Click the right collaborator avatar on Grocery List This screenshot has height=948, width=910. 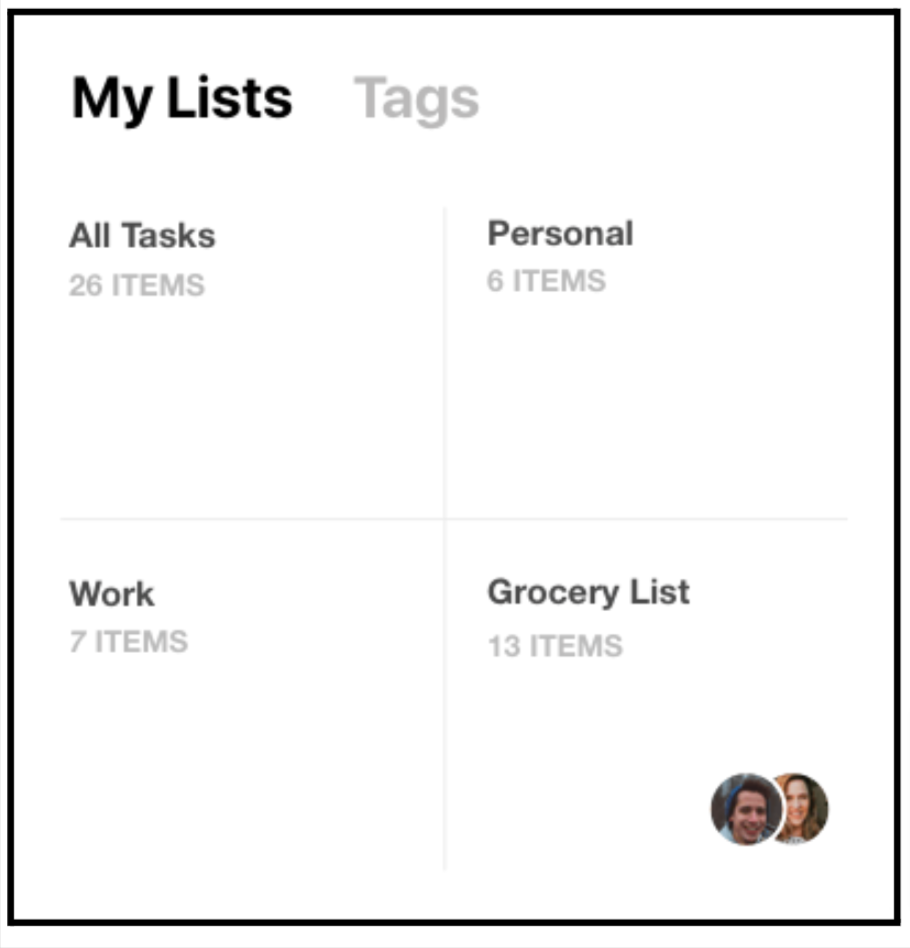pyautogui.click(x=801, y=806)
